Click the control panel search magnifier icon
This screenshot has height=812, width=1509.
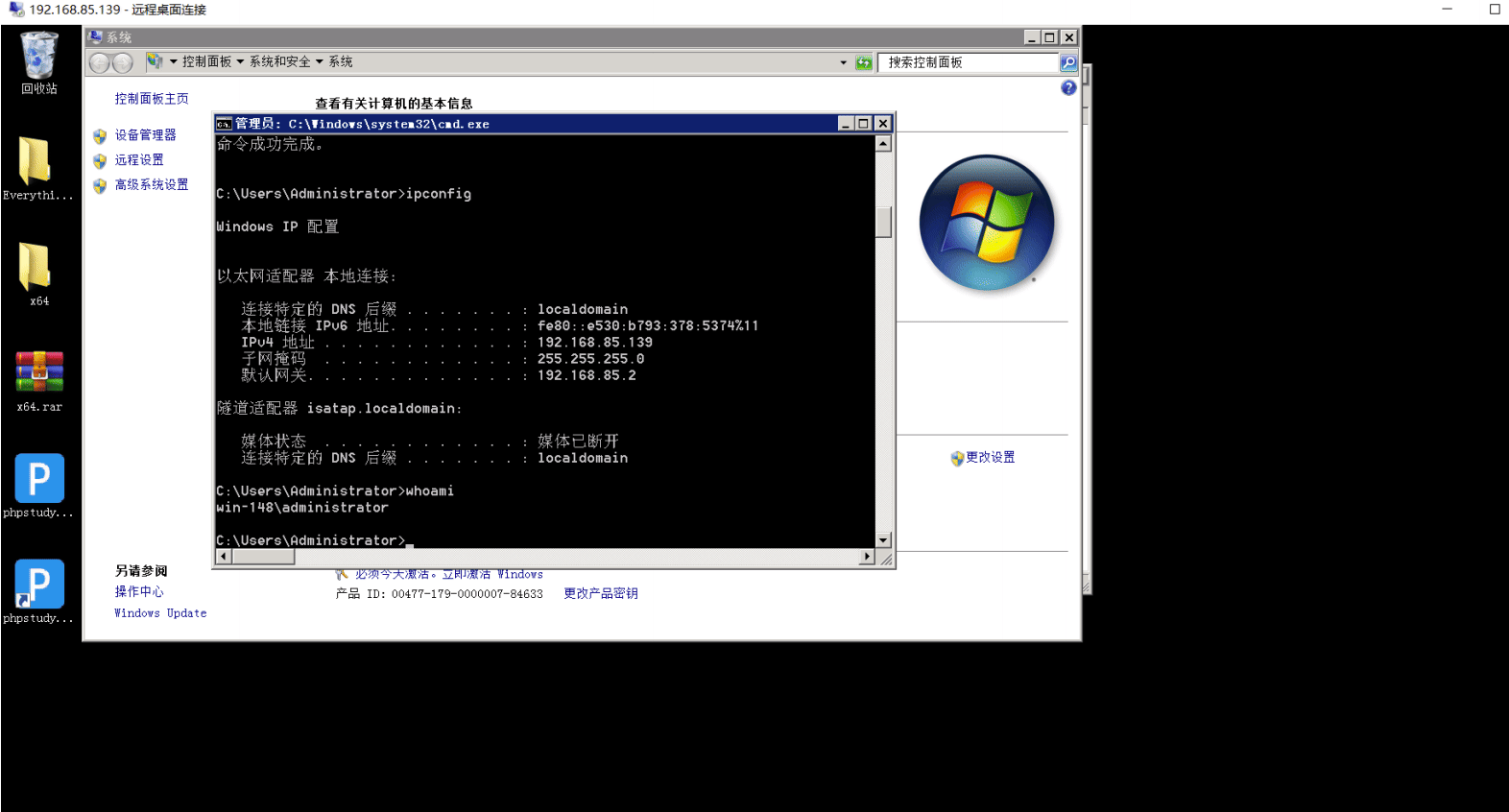[x=1068, y=62]
